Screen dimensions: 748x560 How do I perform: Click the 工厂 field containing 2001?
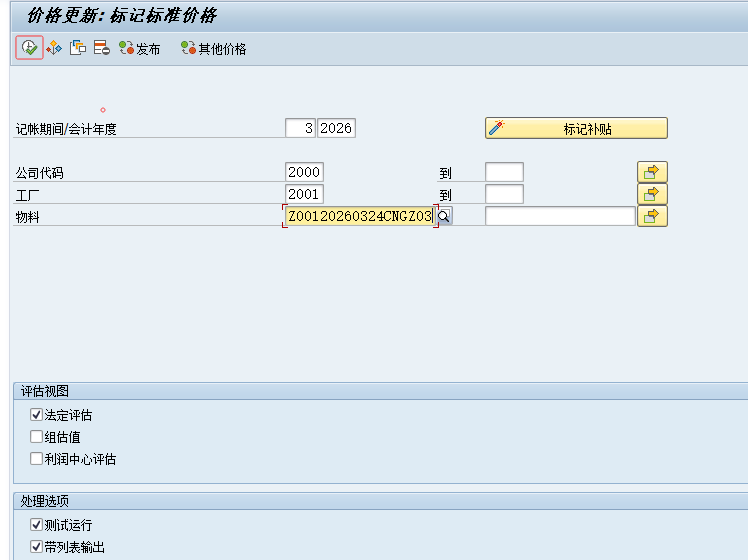pyautogui.click(x=304, y=194)
